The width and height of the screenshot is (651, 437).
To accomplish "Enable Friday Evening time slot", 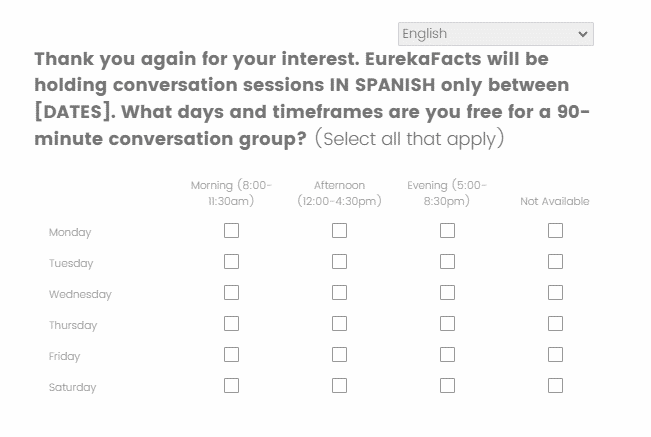I will [x=447, y=355].
